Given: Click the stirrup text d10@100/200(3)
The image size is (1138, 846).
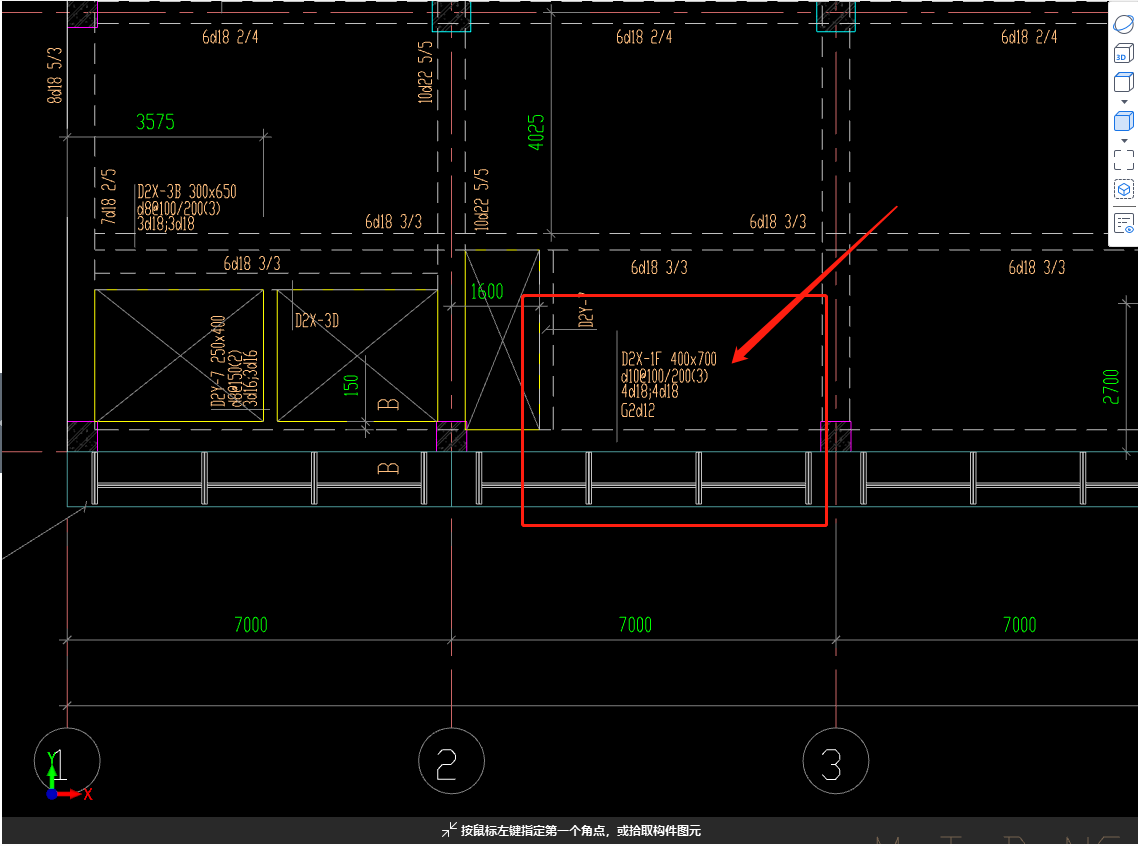Looking at the screenshot, I should click(x=664, y=376).
